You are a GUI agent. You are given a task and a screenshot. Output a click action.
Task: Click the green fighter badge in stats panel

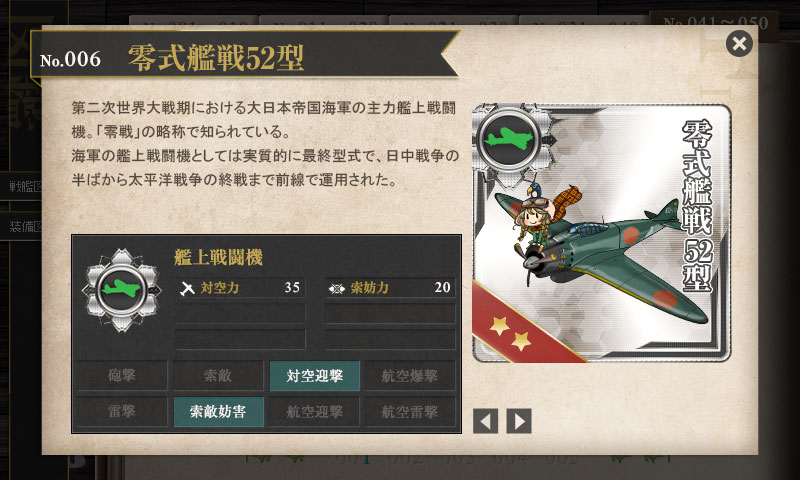coord(121,290)
